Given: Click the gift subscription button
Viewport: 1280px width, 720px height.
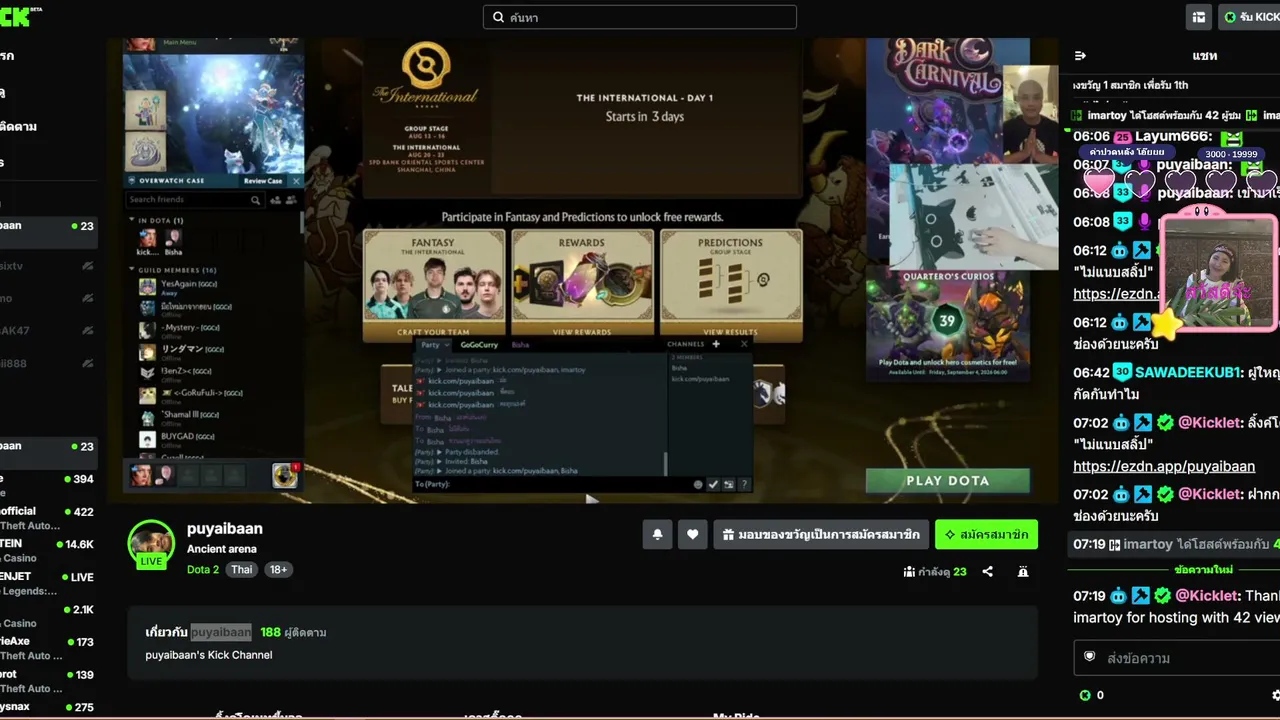Looking at the screenshot, I should click(x=821, y=535).
